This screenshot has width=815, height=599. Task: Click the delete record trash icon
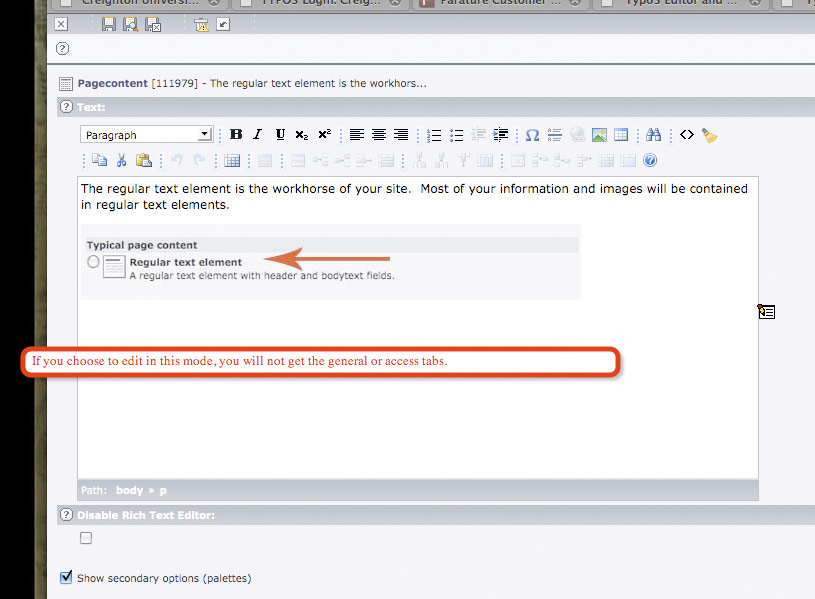[201, 24]
